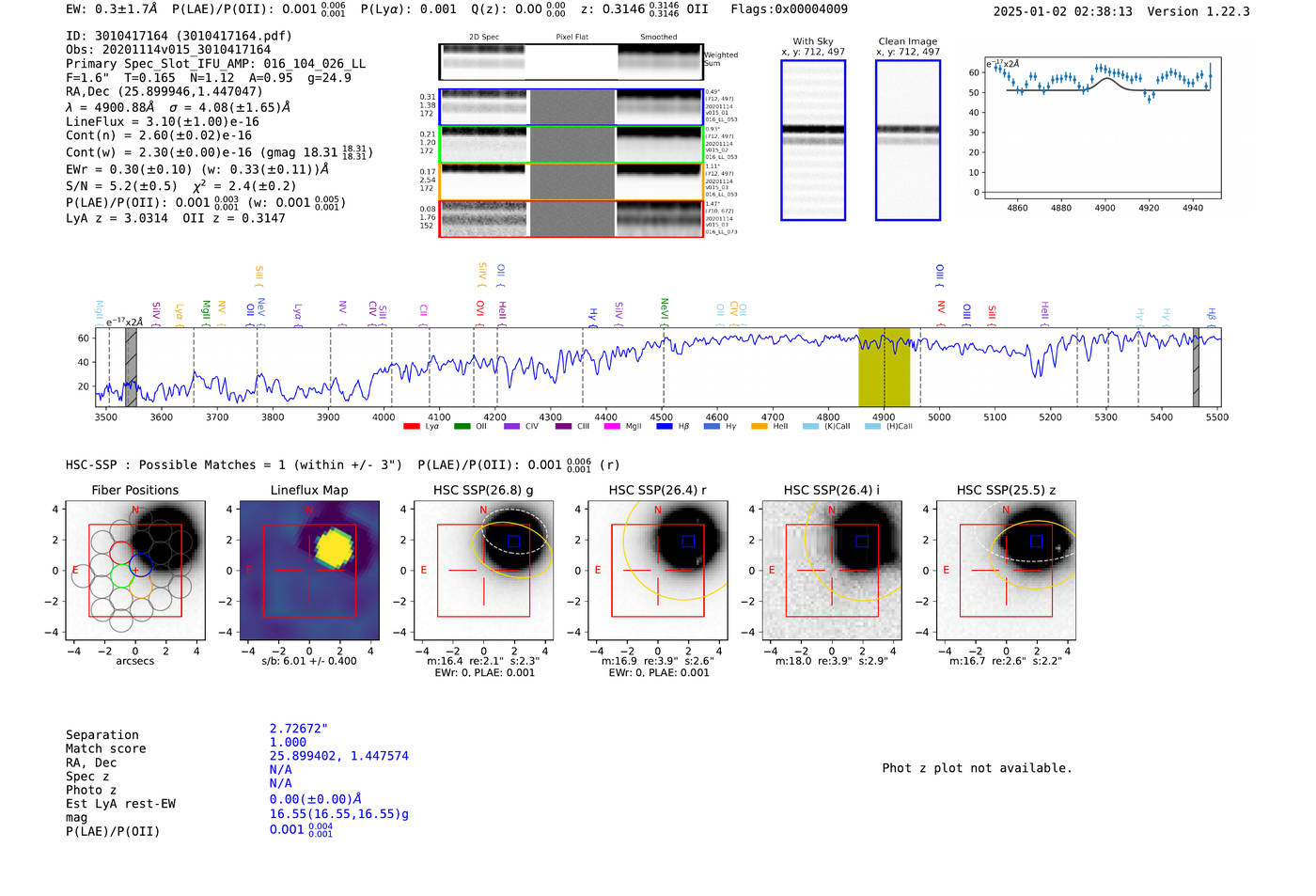1316x896 pixels.
Task: Click the timestamp 2025-01-02 02:38:13
Action: [x=1063, y=11]
